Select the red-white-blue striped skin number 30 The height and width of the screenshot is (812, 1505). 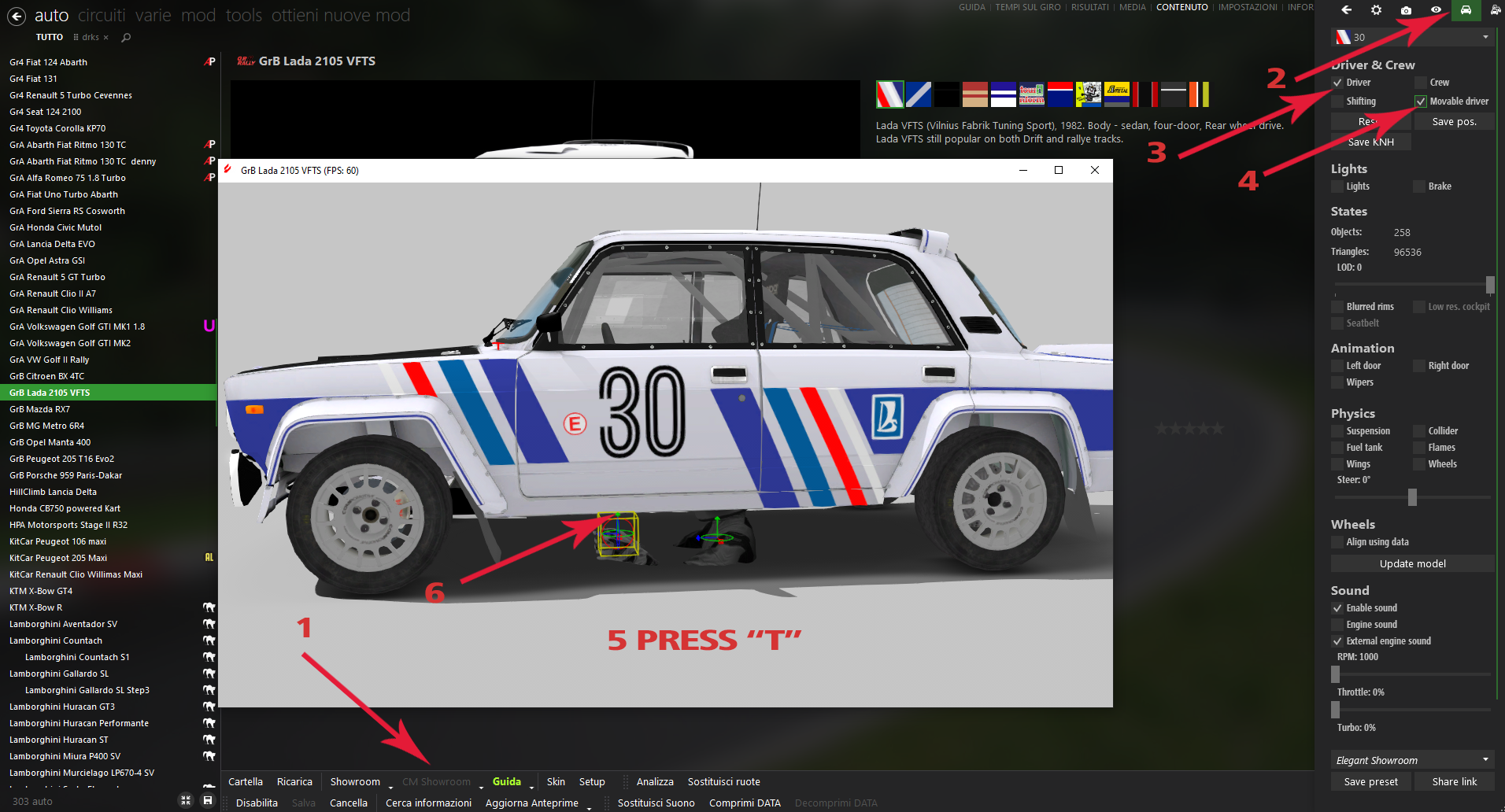tap(890, 94)
